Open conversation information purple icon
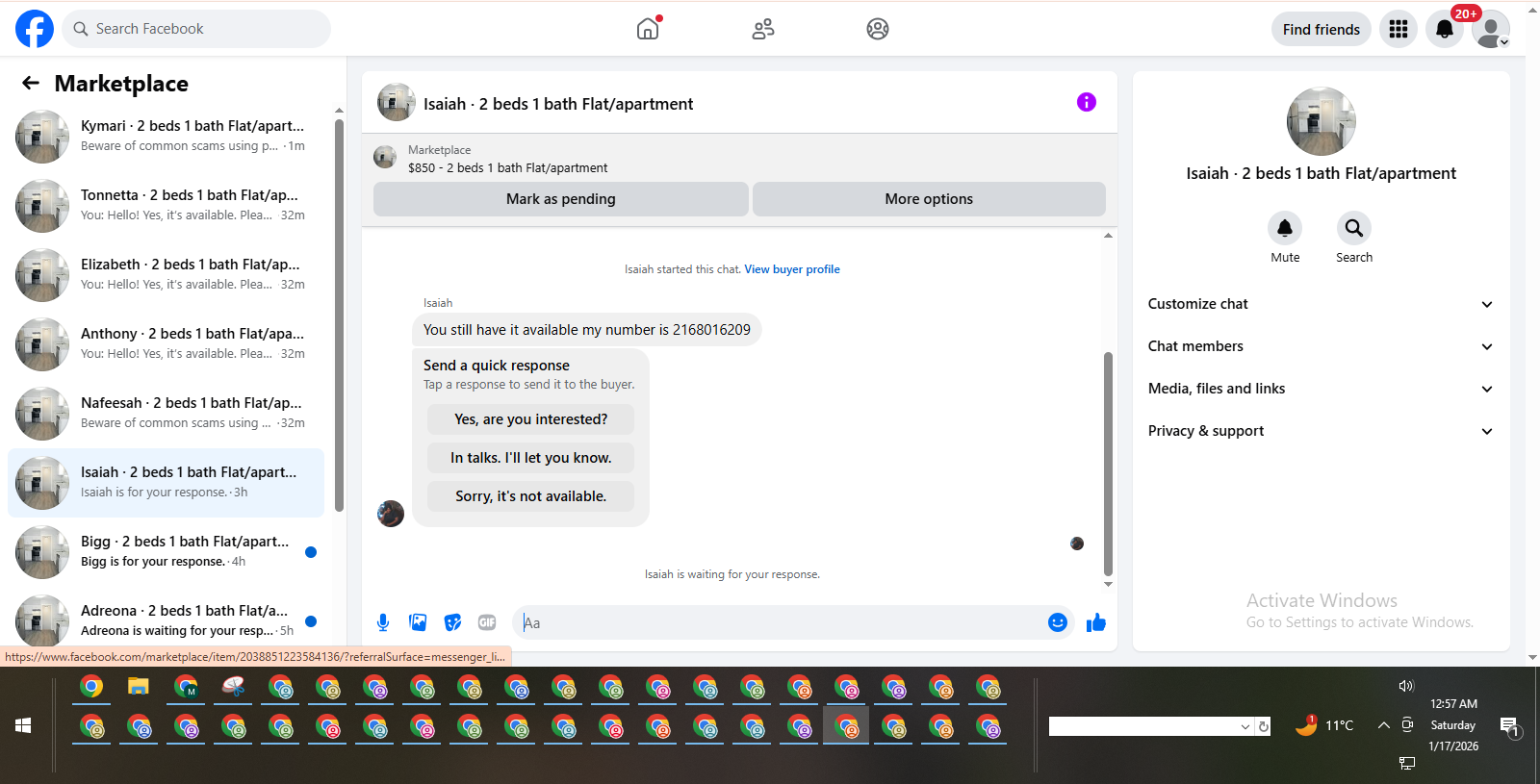Screen dimensions: 1540x784 [x=1087, y=102]
